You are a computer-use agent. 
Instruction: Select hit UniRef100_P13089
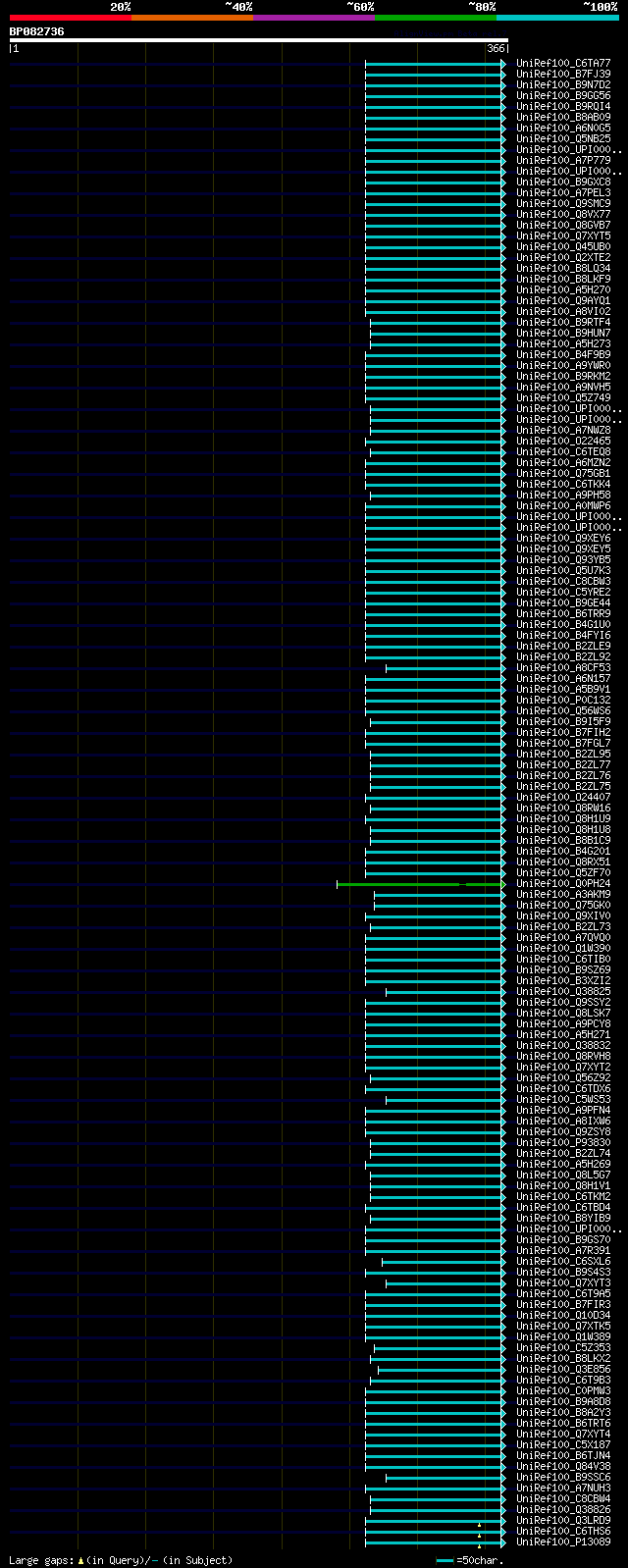(x=563, y=1542)
